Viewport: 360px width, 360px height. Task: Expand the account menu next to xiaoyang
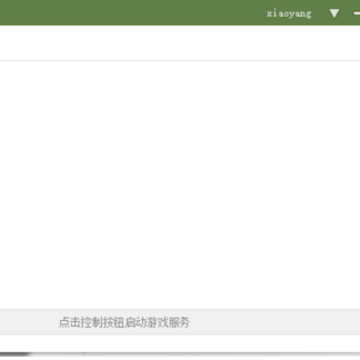click(x=334, y=13)
